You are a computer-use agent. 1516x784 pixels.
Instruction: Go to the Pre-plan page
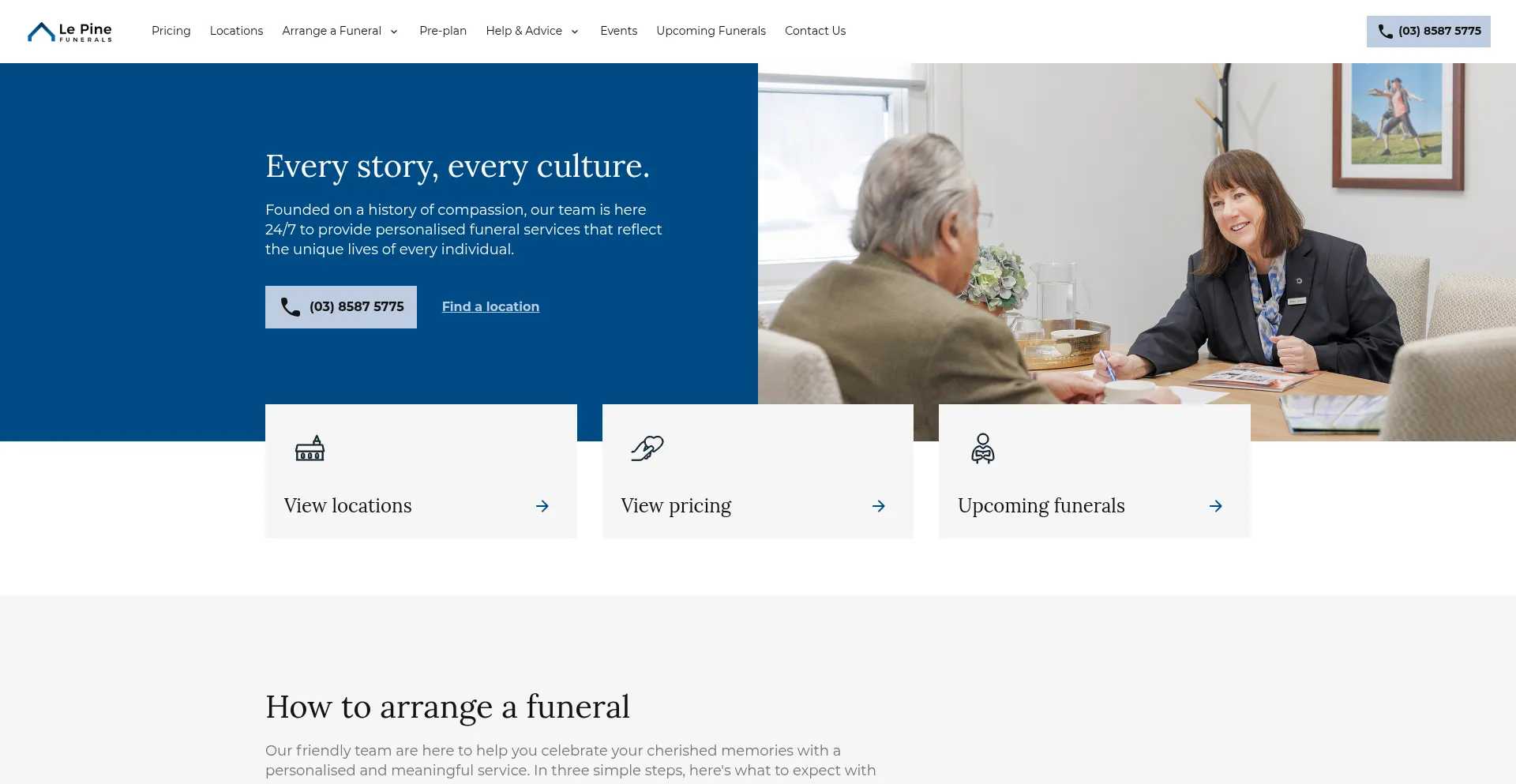443,31
